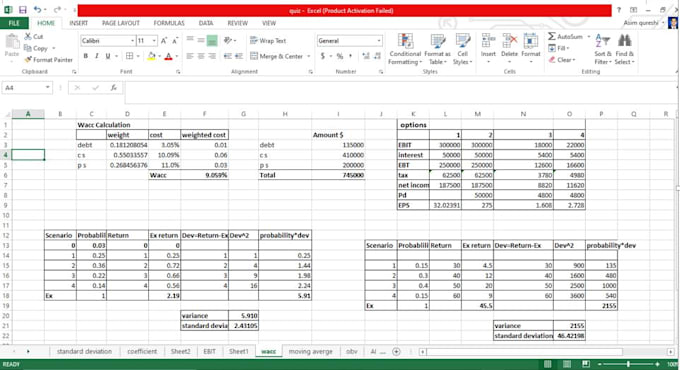Expand the Name Box dropdown arrow
This screenshot has width=680, height=370.
(47, 88)
